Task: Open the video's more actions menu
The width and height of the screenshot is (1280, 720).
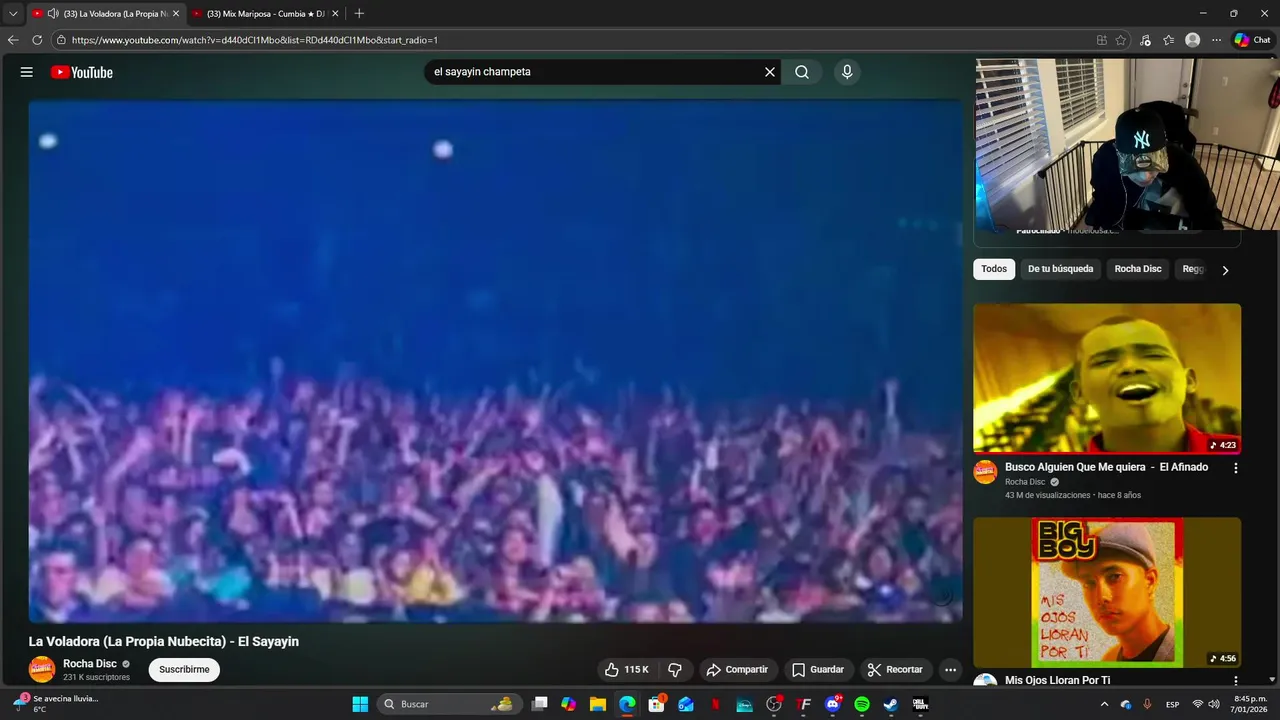Action: pyautogui.click(x=951, y=670)
